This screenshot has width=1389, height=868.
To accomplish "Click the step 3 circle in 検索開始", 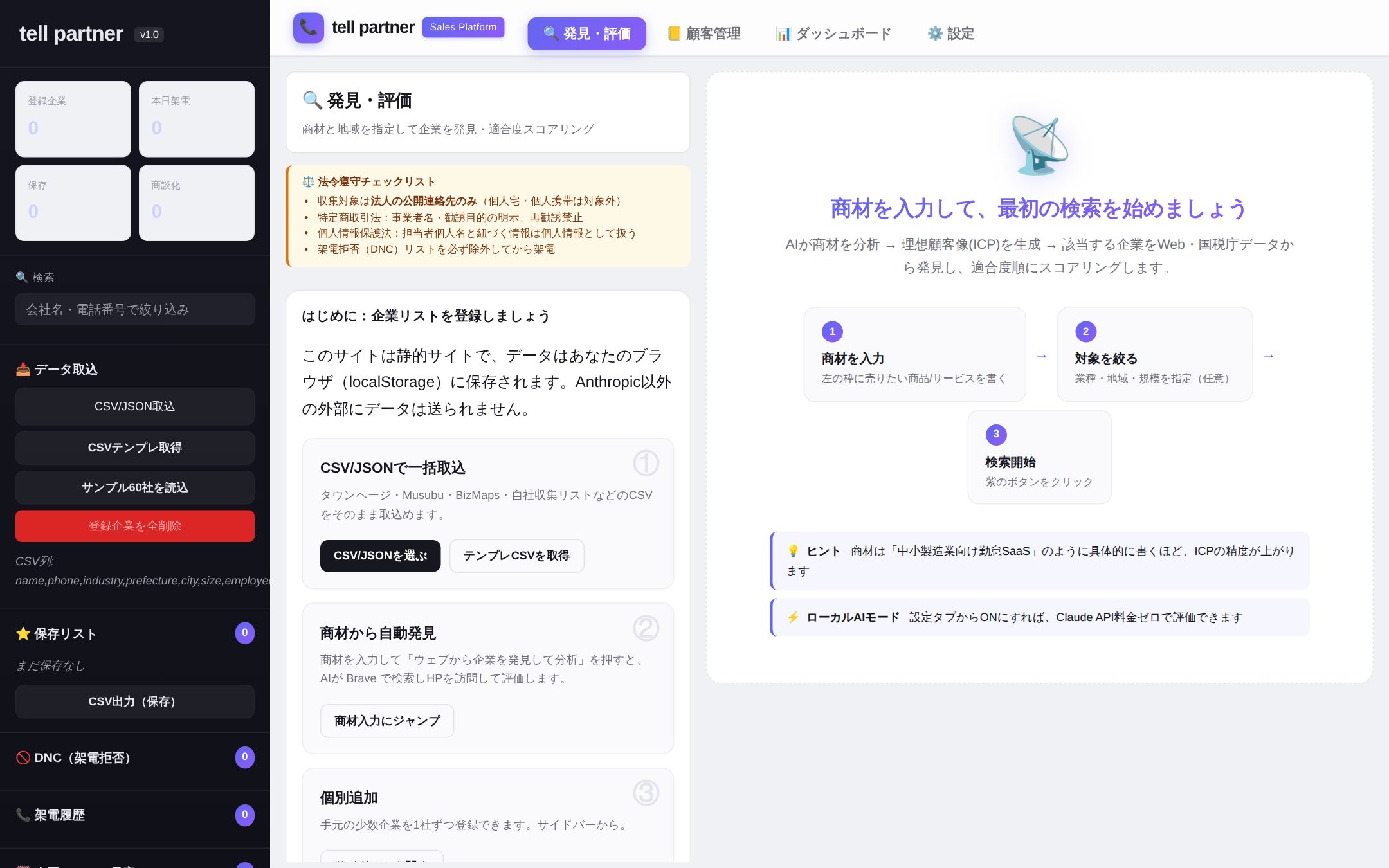I will 996,435.
